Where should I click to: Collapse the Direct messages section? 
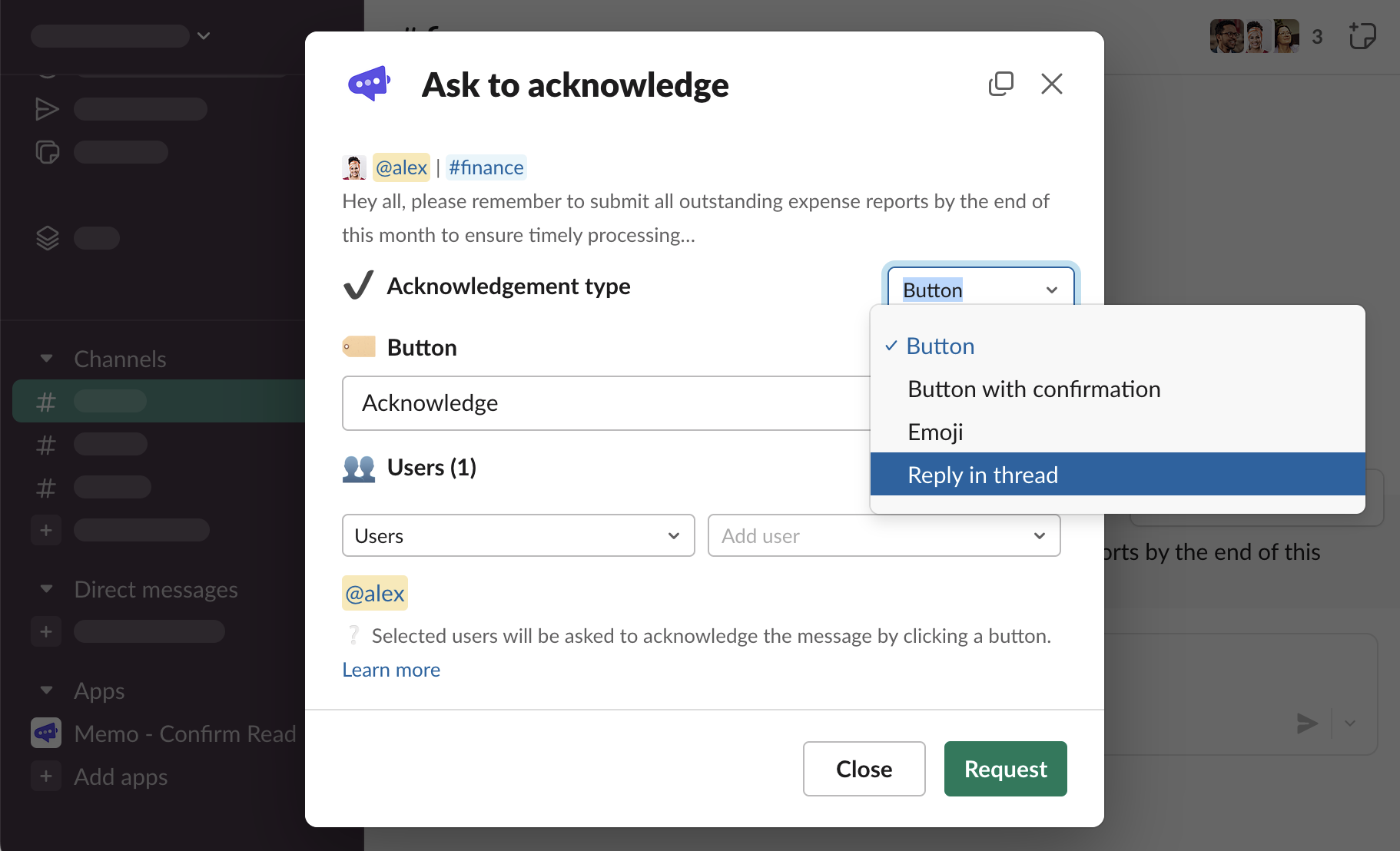[47, 589]
